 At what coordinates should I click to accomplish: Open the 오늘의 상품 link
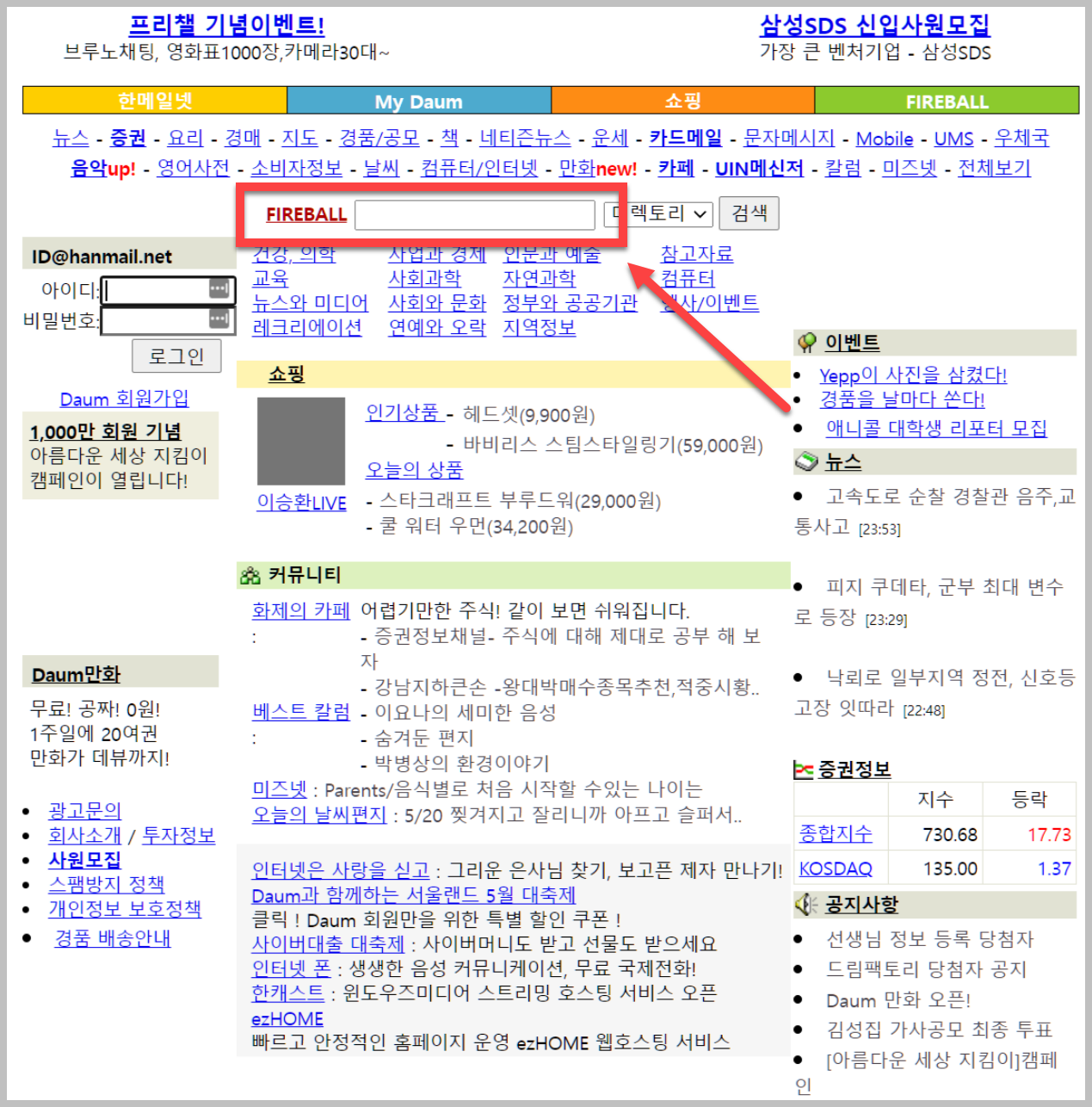(415, 470)
